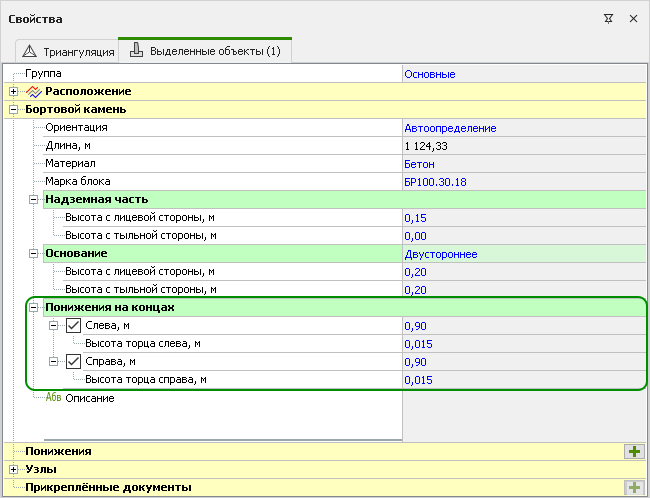This screenshot has height=498, width=650.
Task: Open the Материал value Бетон
Action: (420, 164)
